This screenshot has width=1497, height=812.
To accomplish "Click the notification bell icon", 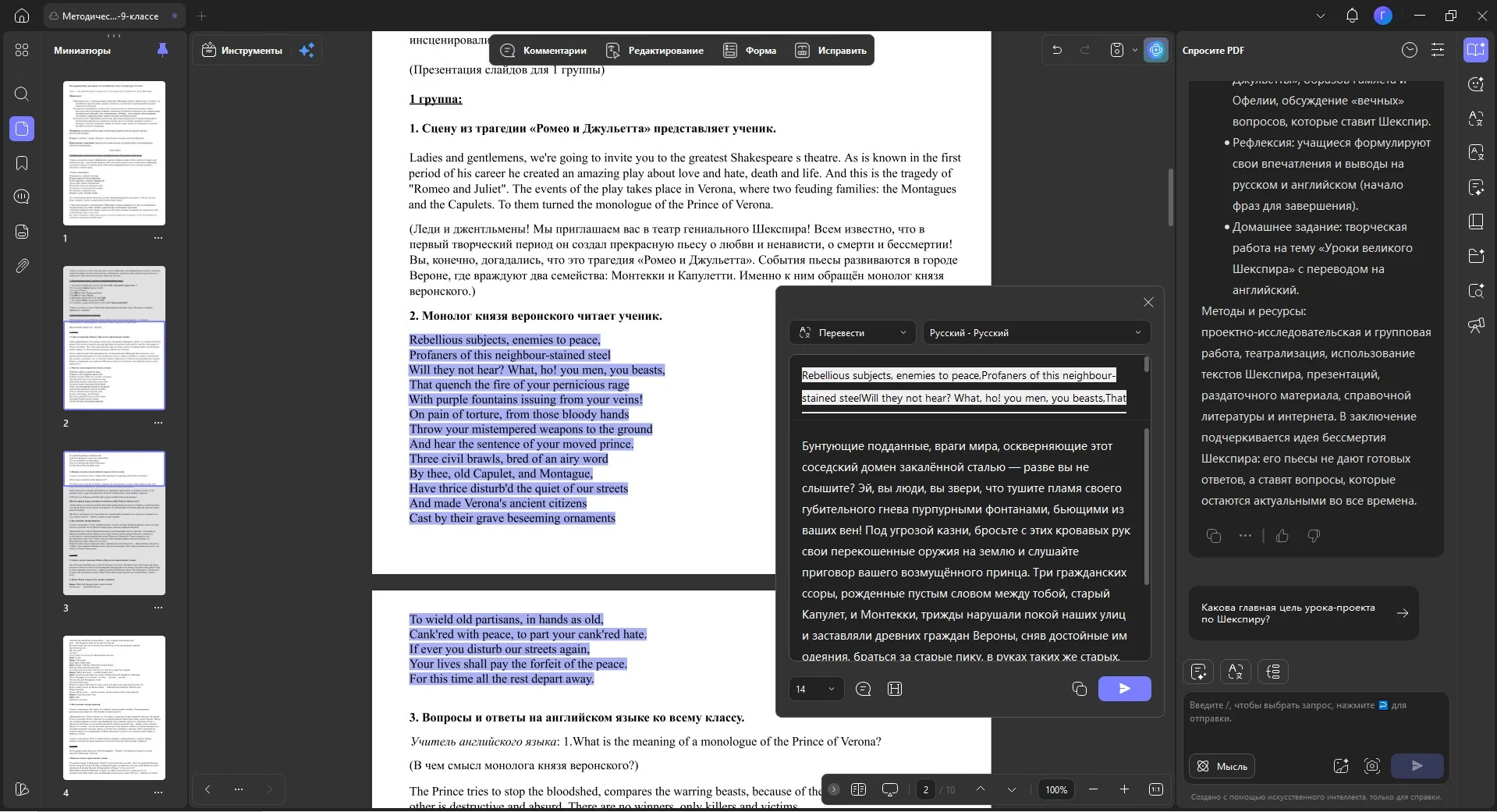I will 1352,16.
